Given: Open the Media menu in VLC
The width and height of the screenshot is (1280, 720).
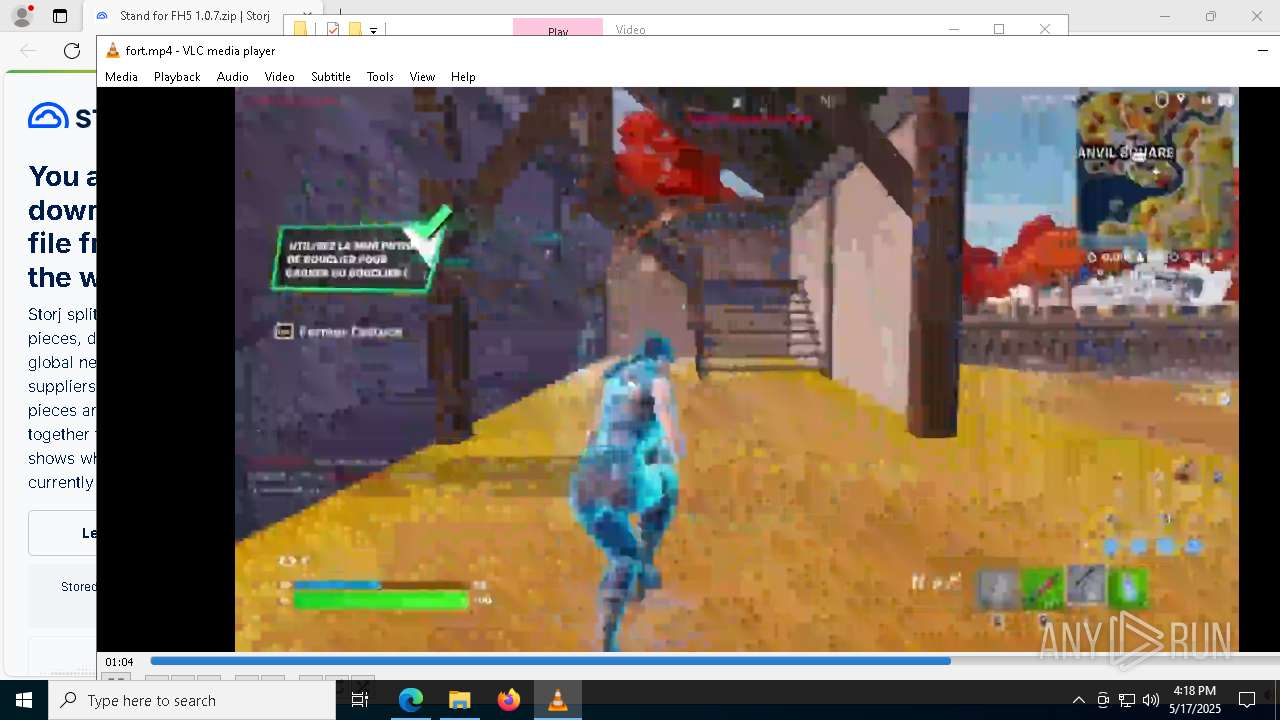Looking at the screenshot, I should [x=121, y=76].
